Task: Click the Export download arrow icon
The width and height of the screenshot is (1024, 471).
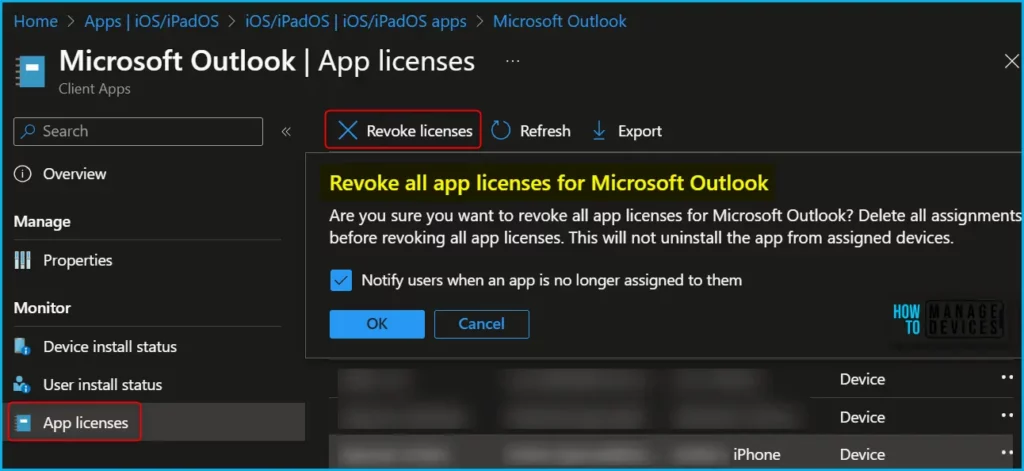Action: pos(599,131)
